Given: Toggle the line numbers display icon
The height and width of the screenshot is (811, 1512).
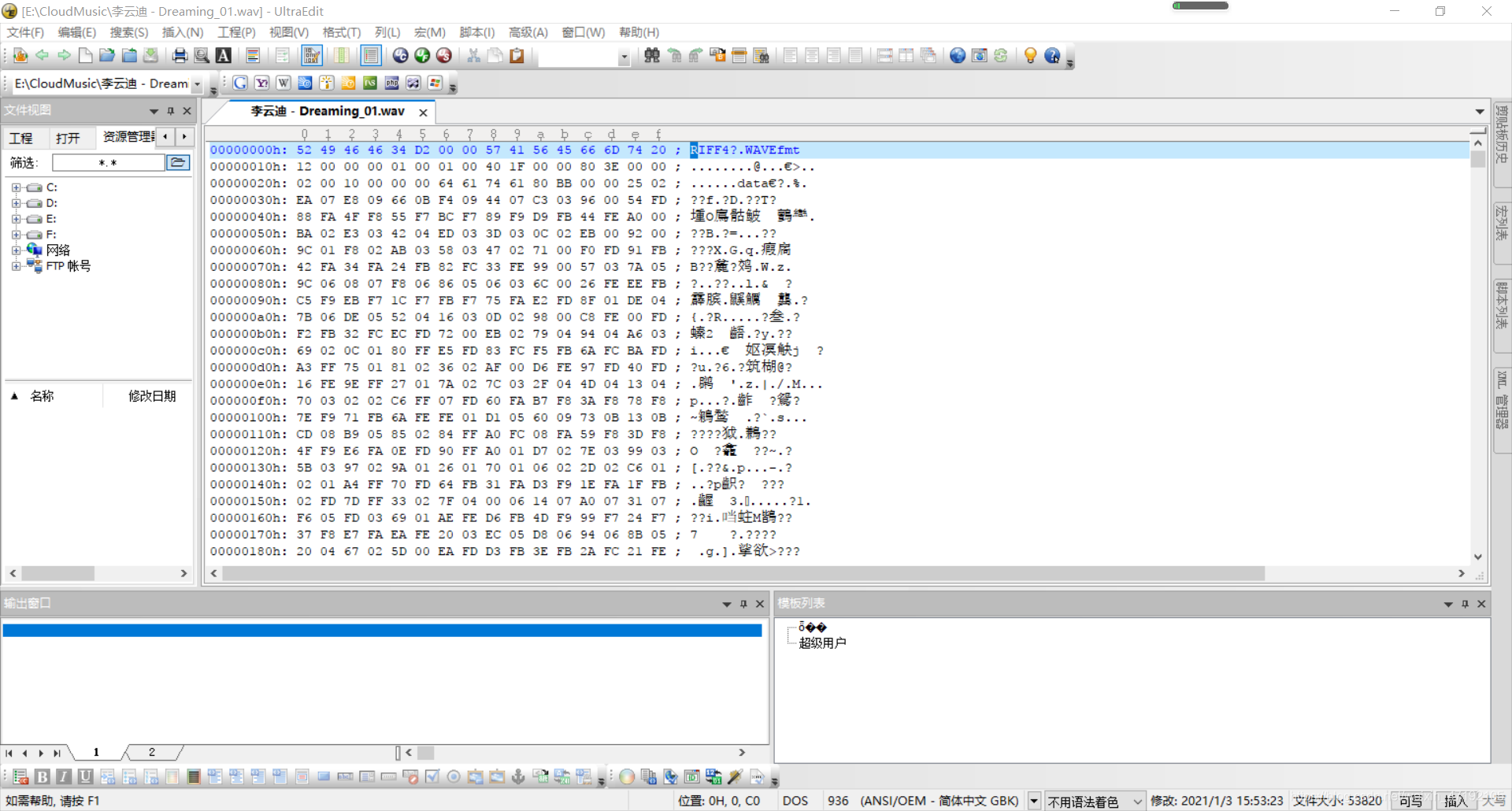Looking at the screenshot, I should coord(371,55).
